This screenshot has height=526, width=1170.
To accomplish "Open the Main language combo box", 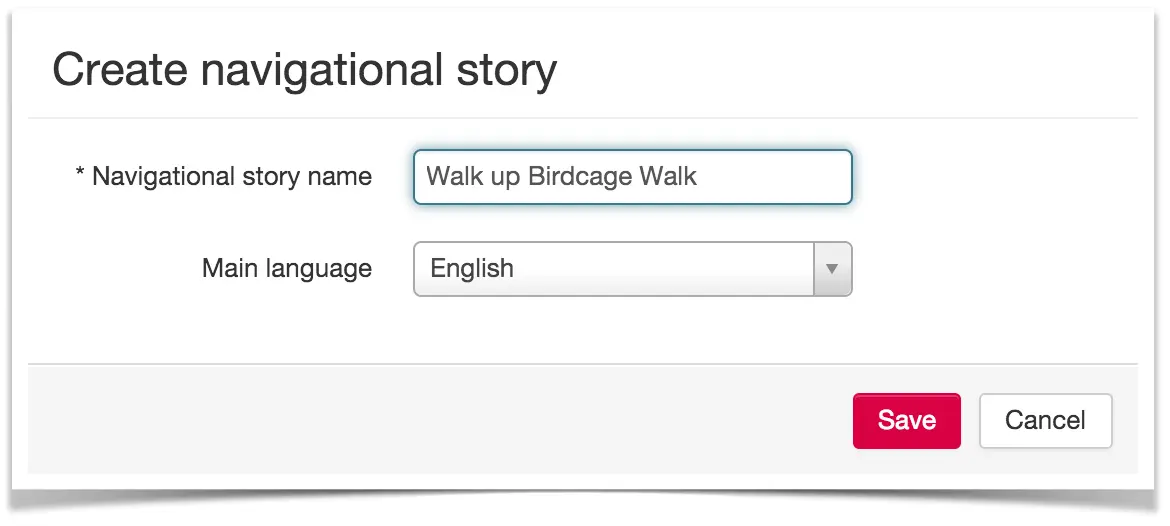I will pos(633,269).
